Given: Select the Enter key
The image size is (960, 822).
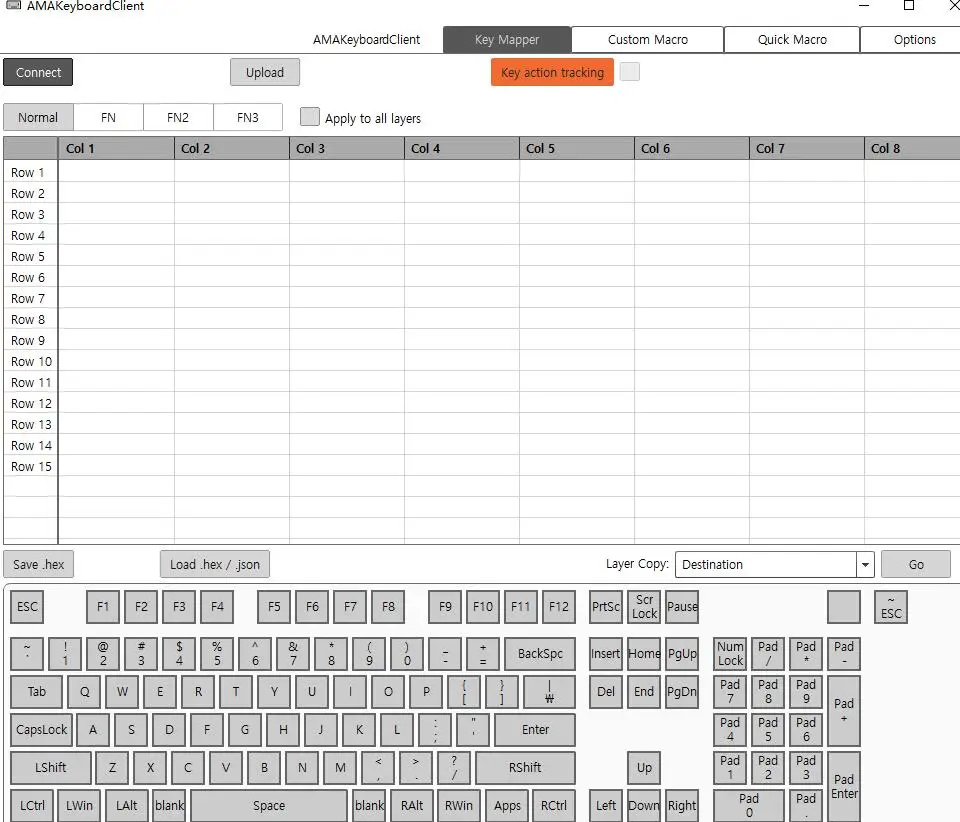Looking at the screenshot, I should click(x=535, y=730).
